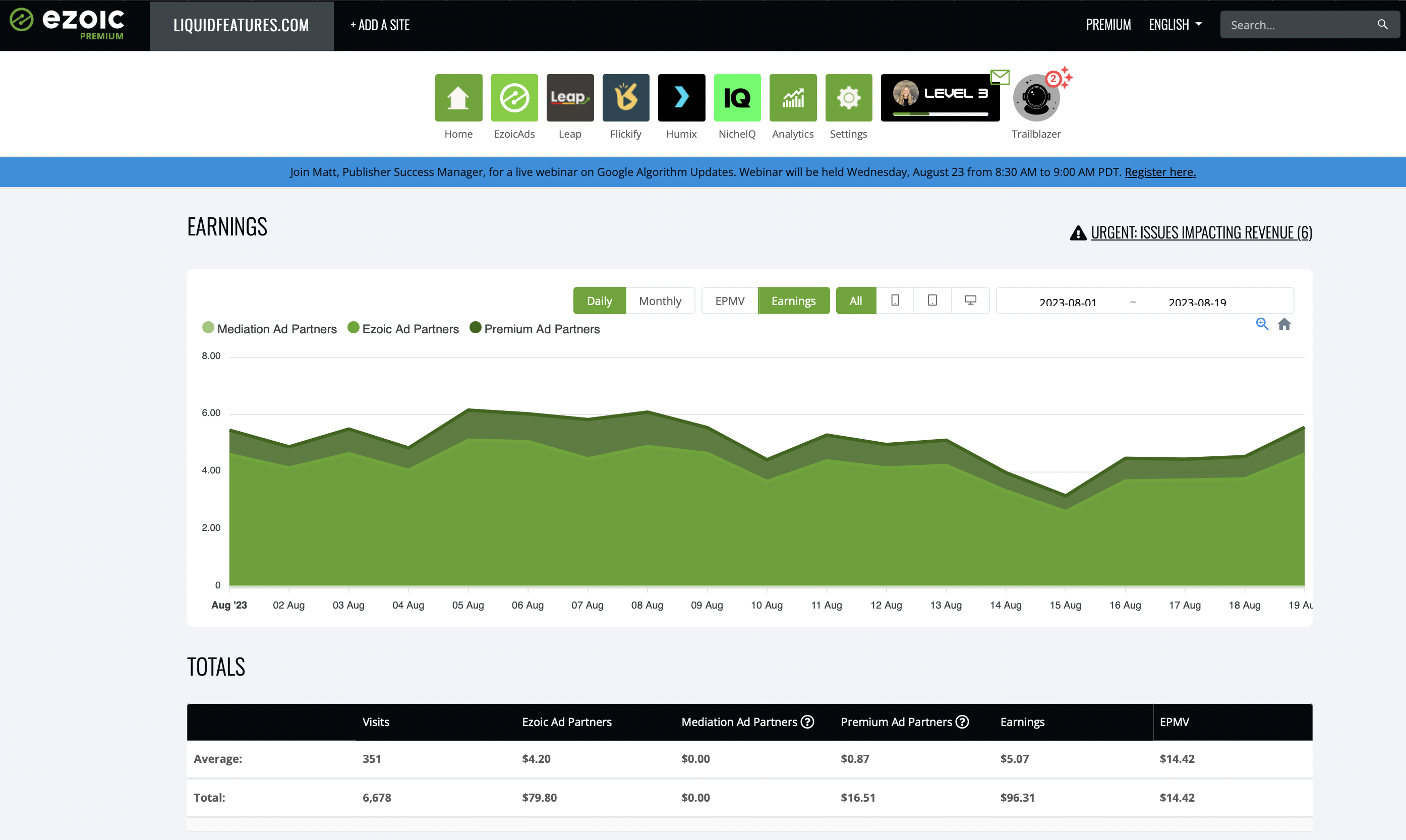Screen dimensions: 1406x840
Task: Open the Trailblazer astronaut icon
Action: (x=1036, y=97)
